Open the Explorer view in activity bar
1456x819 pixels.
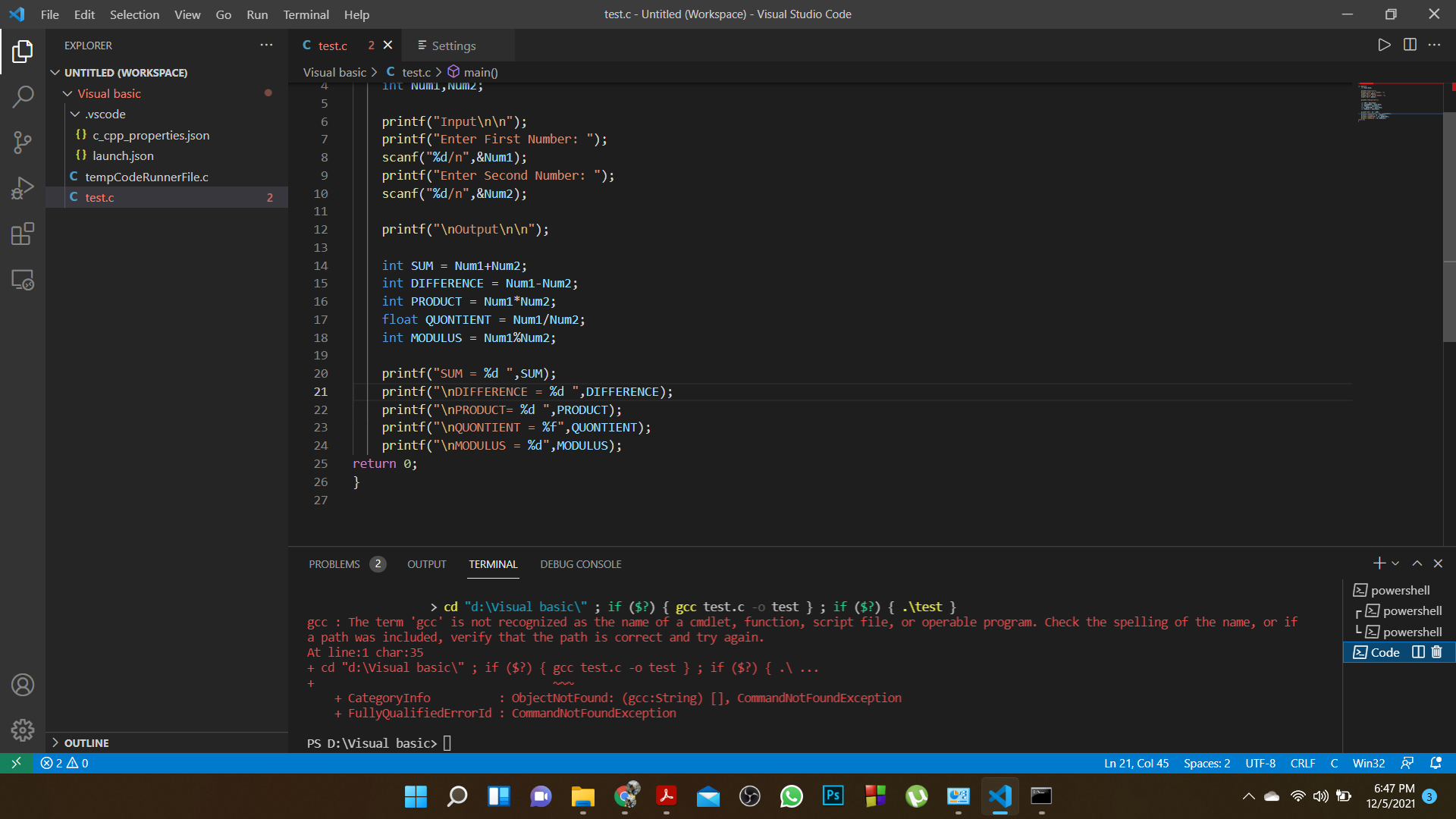(x=23, y=52)
